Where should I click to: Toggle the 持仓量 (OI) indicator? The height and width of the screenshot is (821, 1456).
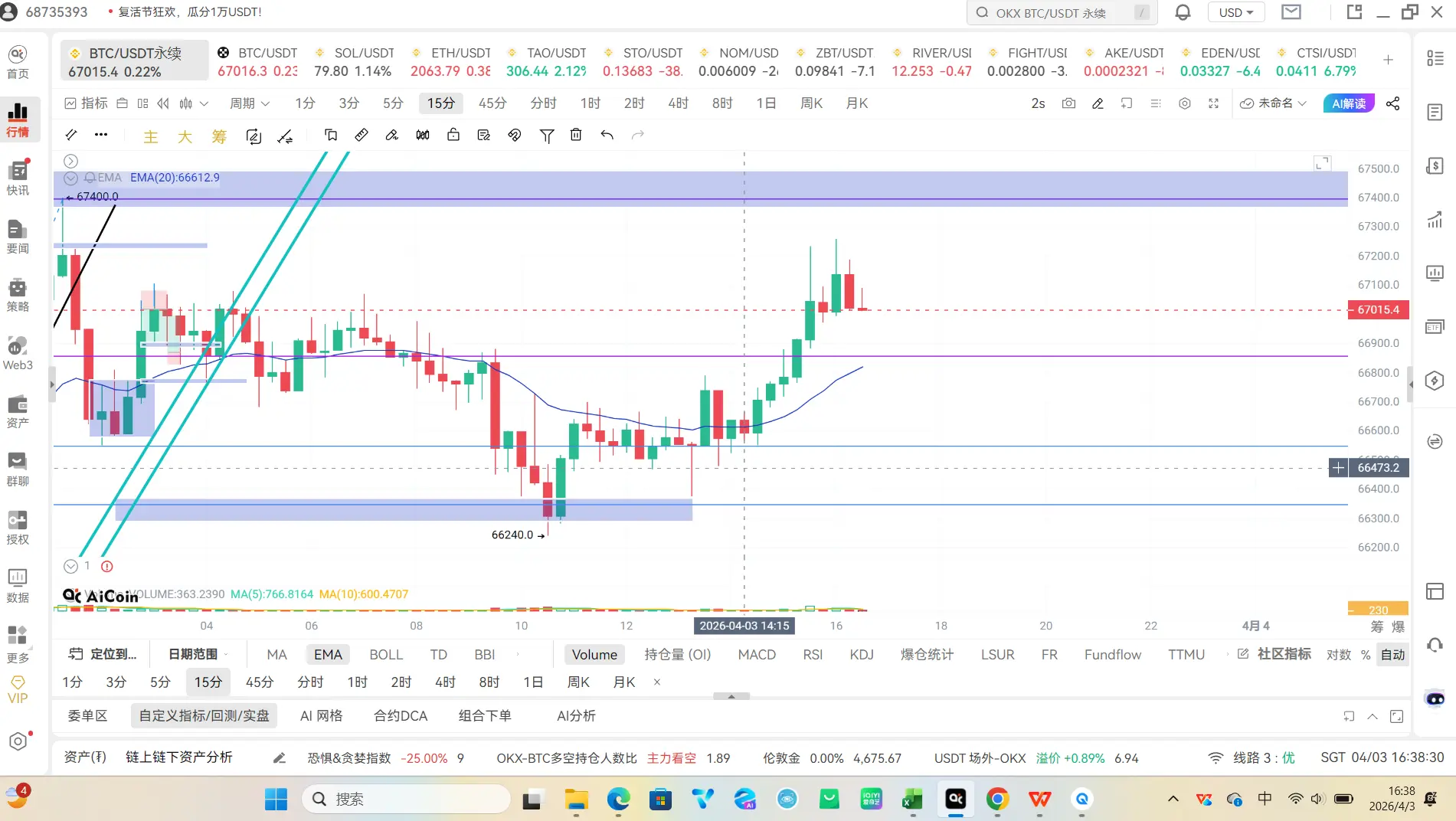tap(678, 655)
